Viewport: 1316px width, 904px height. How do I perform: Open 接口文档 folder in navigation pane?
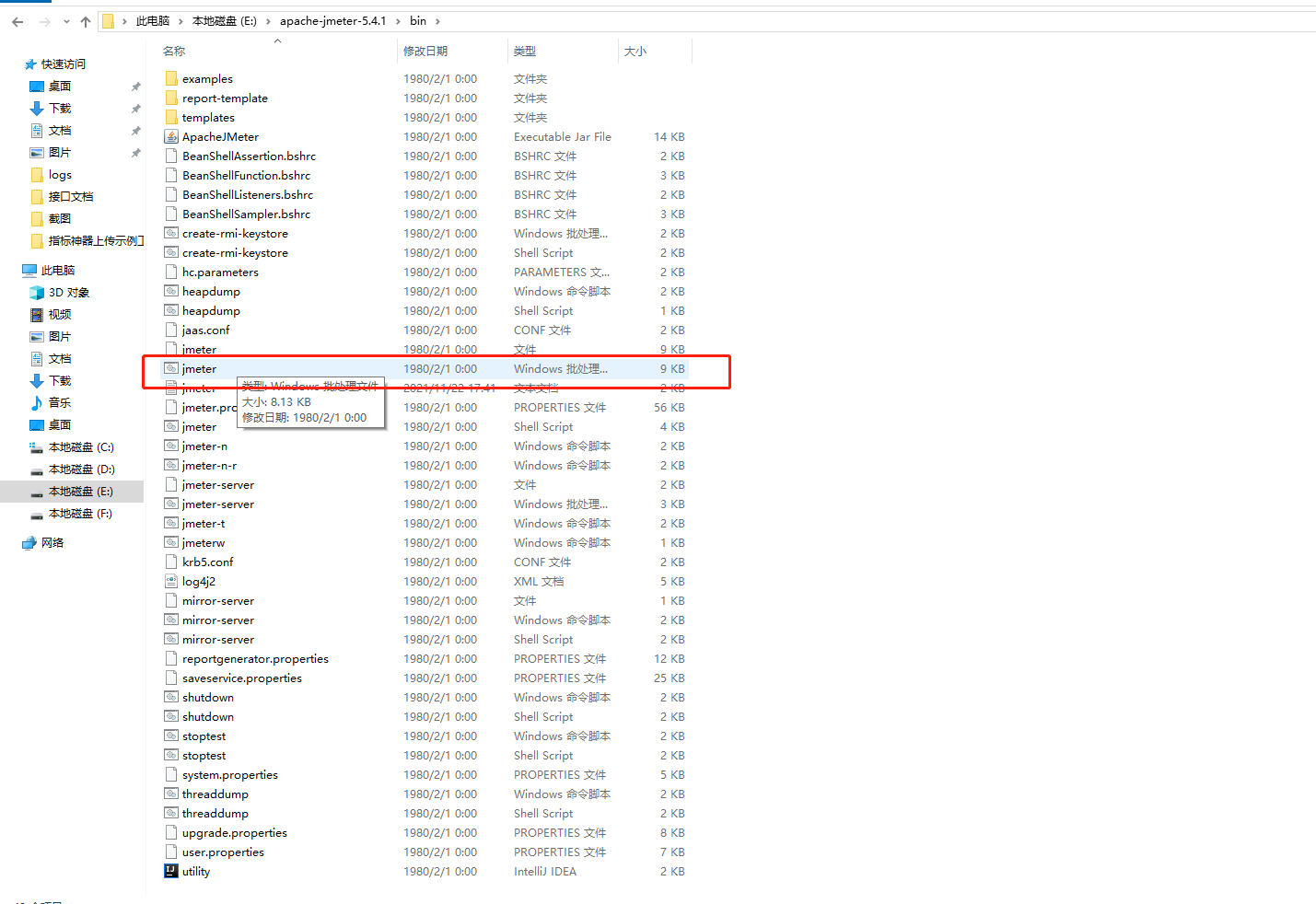point(71,197)
